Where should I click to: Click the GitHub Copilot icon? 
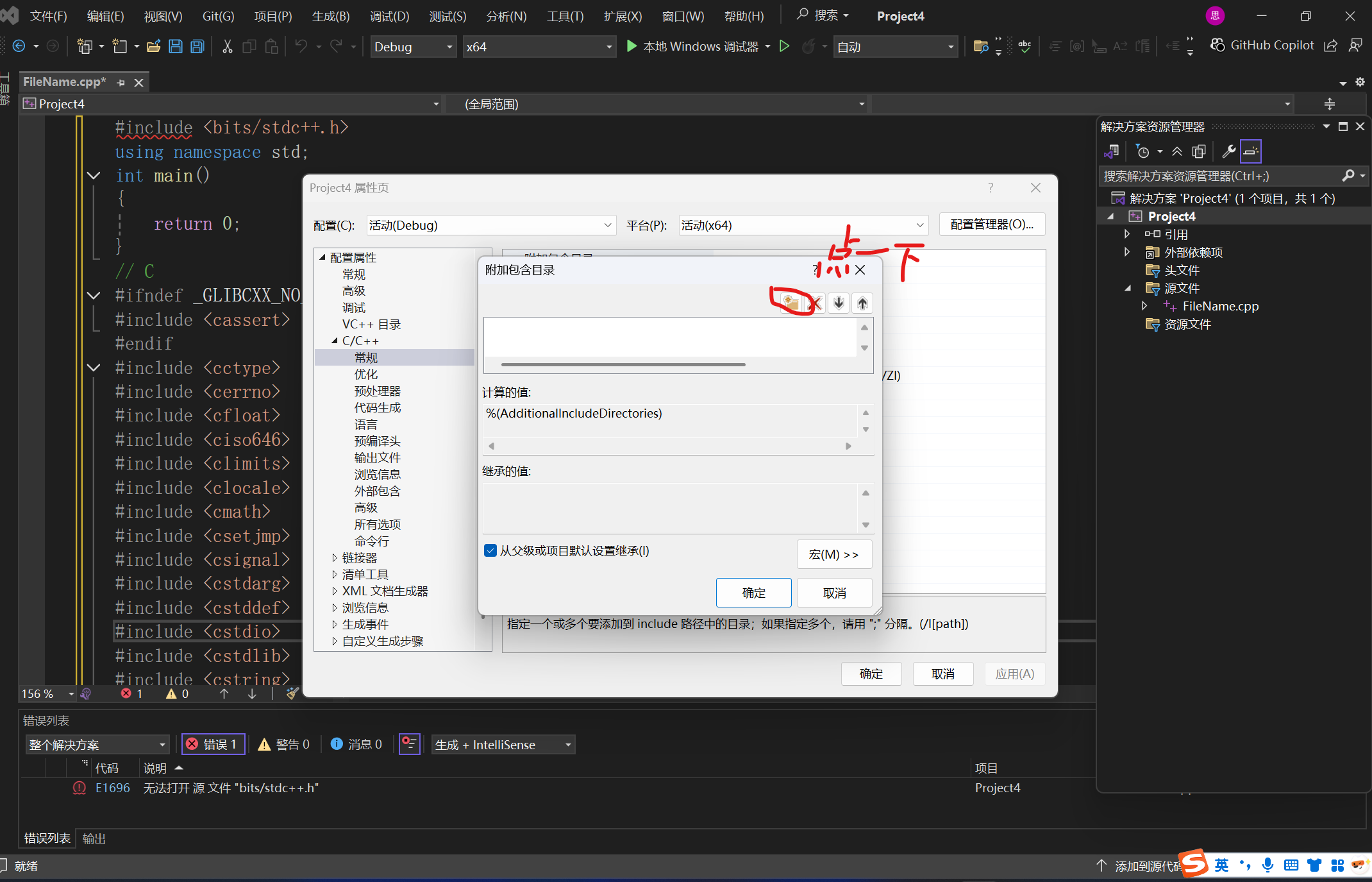(x=1217, y=46)
